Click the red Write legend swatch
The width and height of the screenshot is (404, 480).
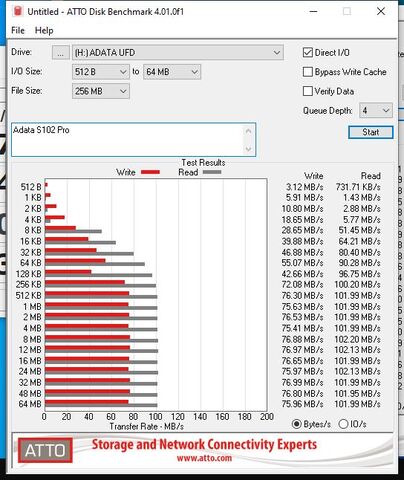pyautogui.click(x=150, y=172)
